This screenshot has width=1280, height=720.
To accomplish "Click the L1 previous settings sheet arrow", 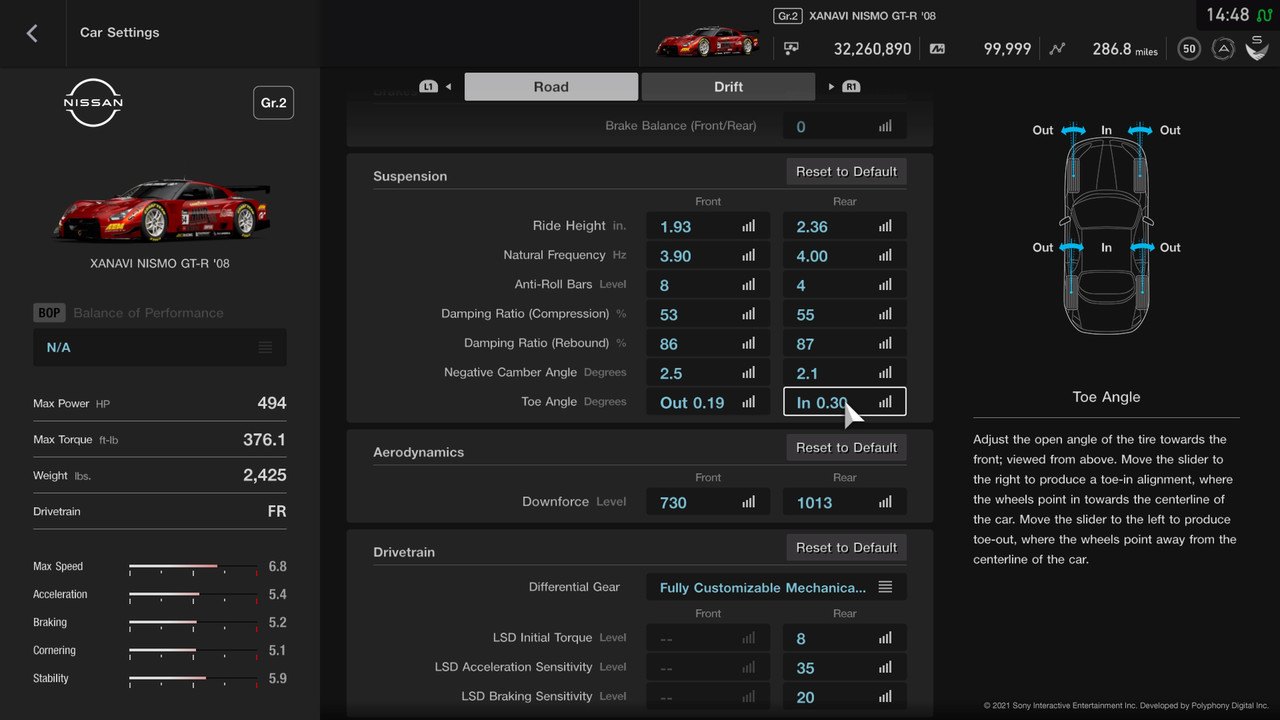I will [436, 87].
